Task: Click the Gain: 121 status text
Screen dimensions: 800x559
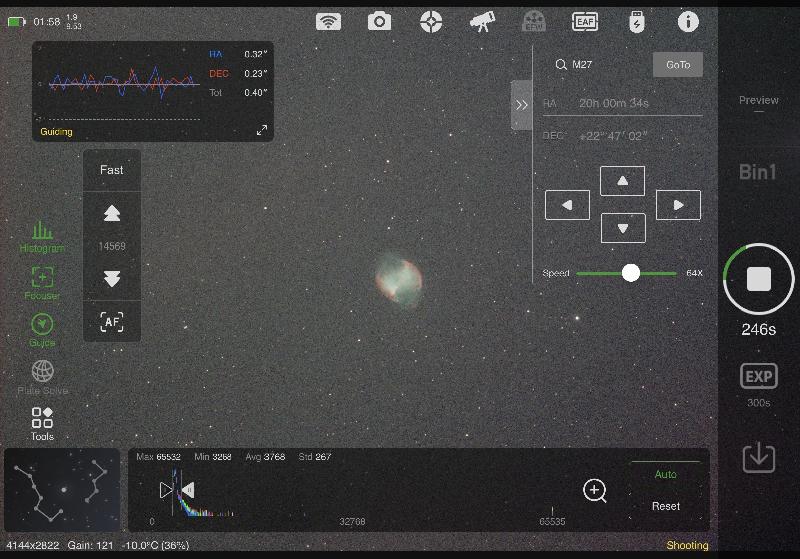Action: [90, 545]
